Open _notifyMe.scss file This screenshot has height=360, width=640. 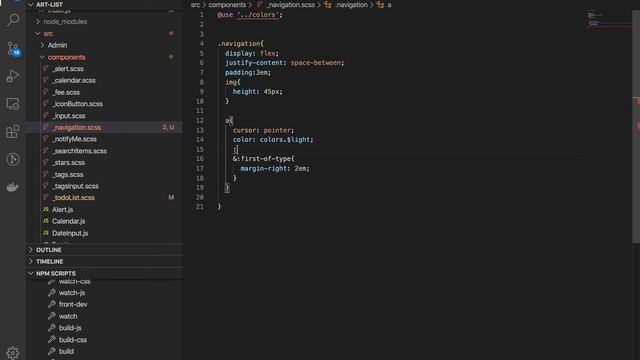(x=75, y=139)
